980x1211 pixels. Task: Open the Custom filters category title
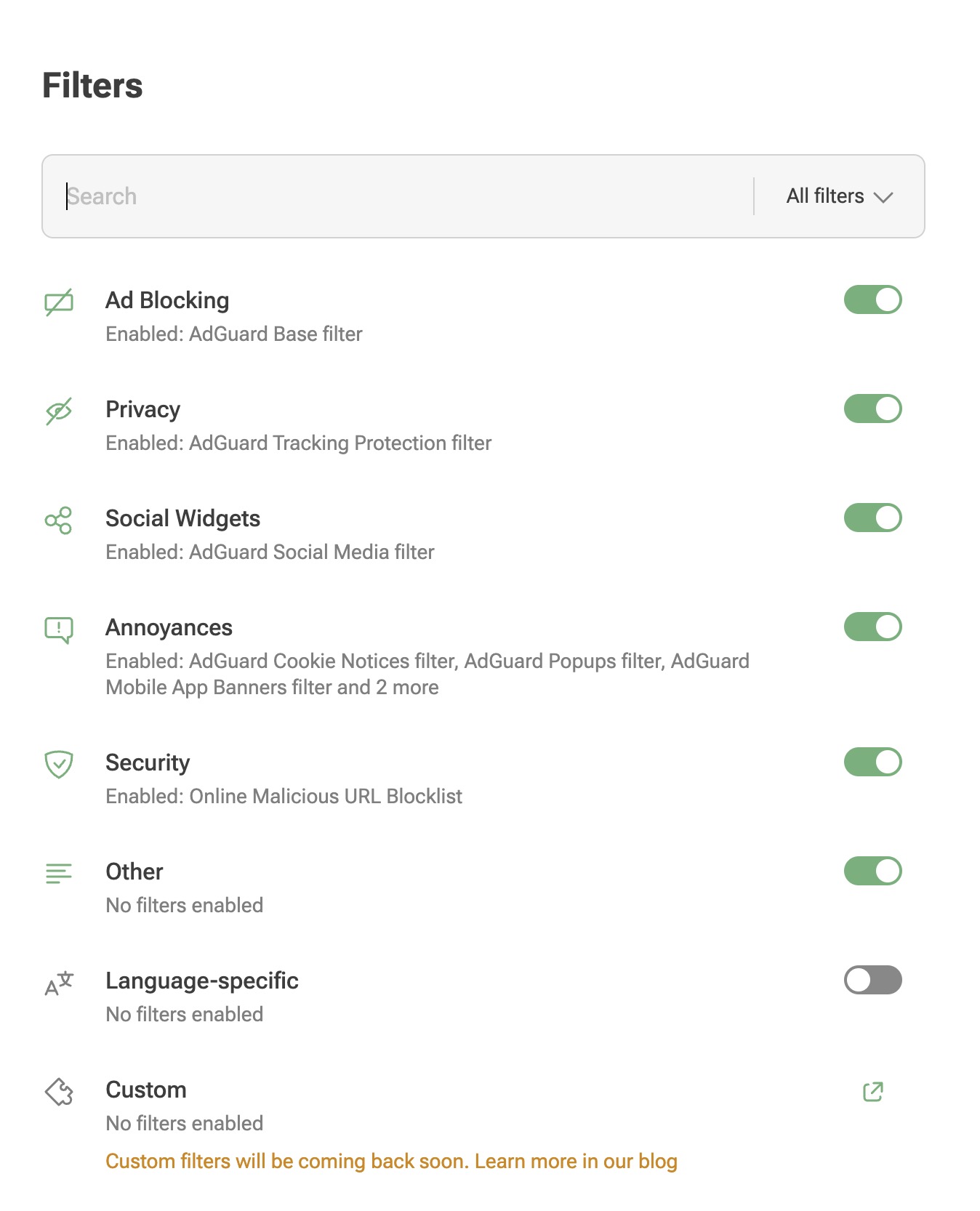click(x=146, y=1090)
